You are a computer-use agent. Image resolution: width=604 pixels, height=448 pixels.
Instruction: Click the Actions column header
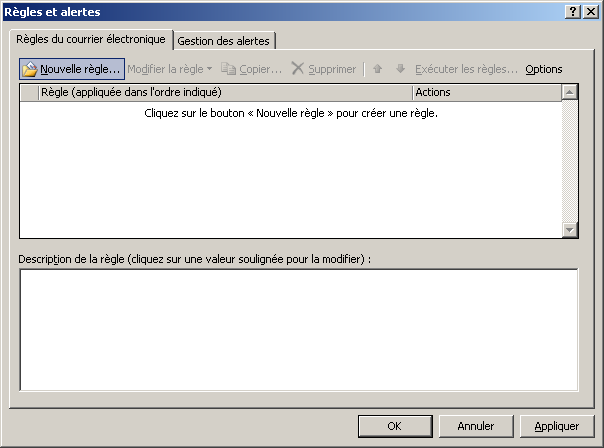[487, 92]
